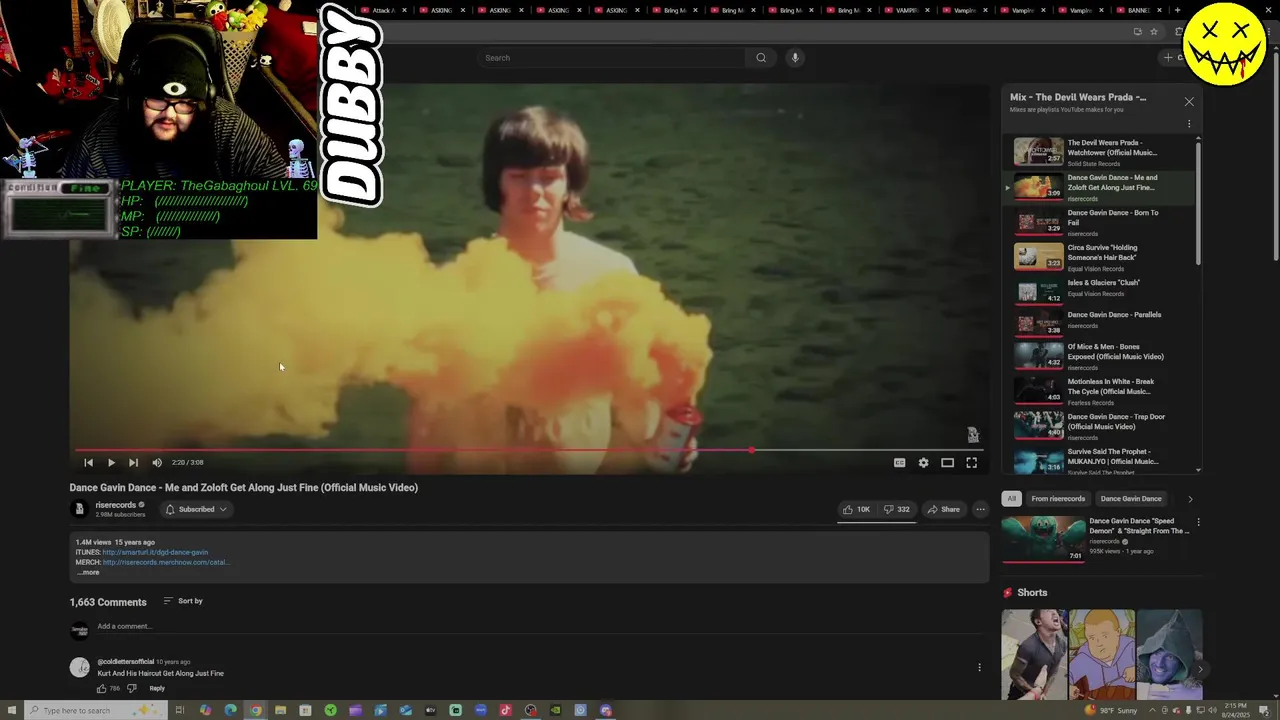Play Motionless In White Break The Cycle
Screen dimensions: 1280x720
[1100, 391]
